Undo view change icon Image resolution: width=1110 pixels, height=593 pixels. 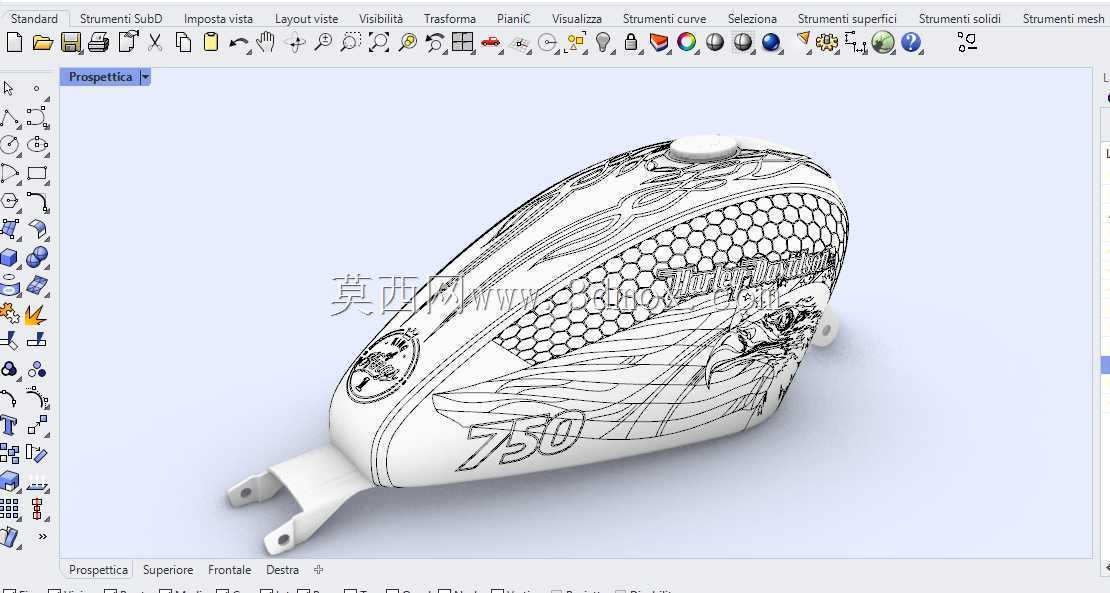pyautogui.click(x=435, y=43)
